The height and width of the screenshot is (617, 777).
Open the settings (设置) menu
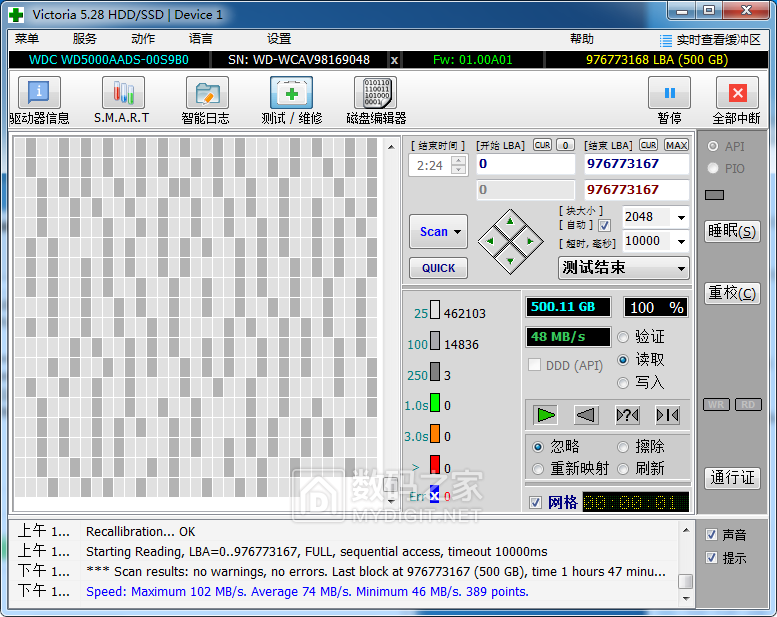pyautogui.click(x=279, y=39)
